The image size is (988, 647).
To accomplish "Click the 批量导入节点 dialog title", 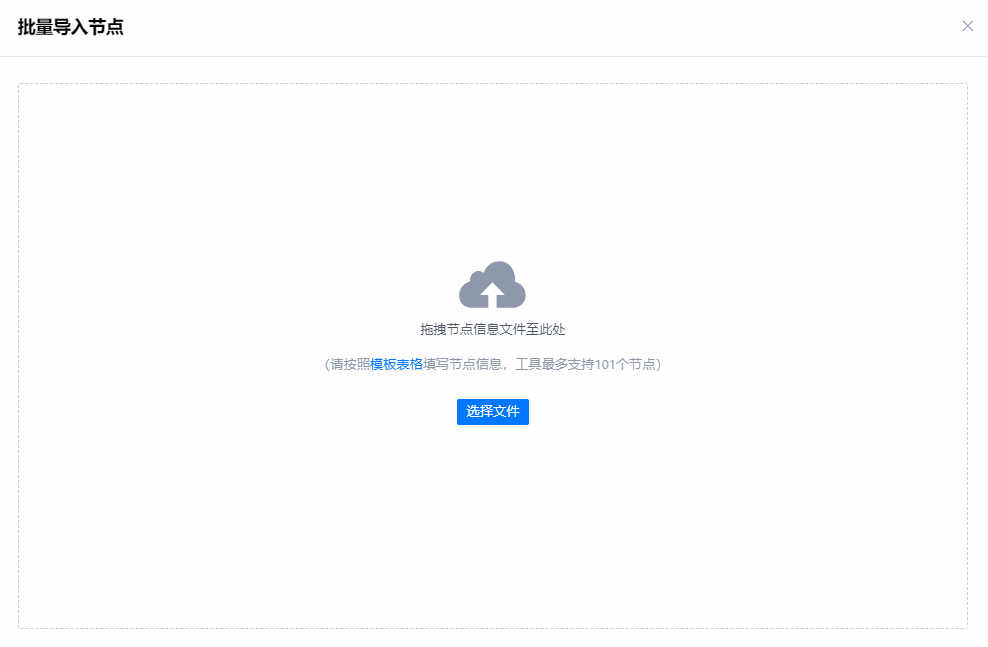I will [71, 27].
